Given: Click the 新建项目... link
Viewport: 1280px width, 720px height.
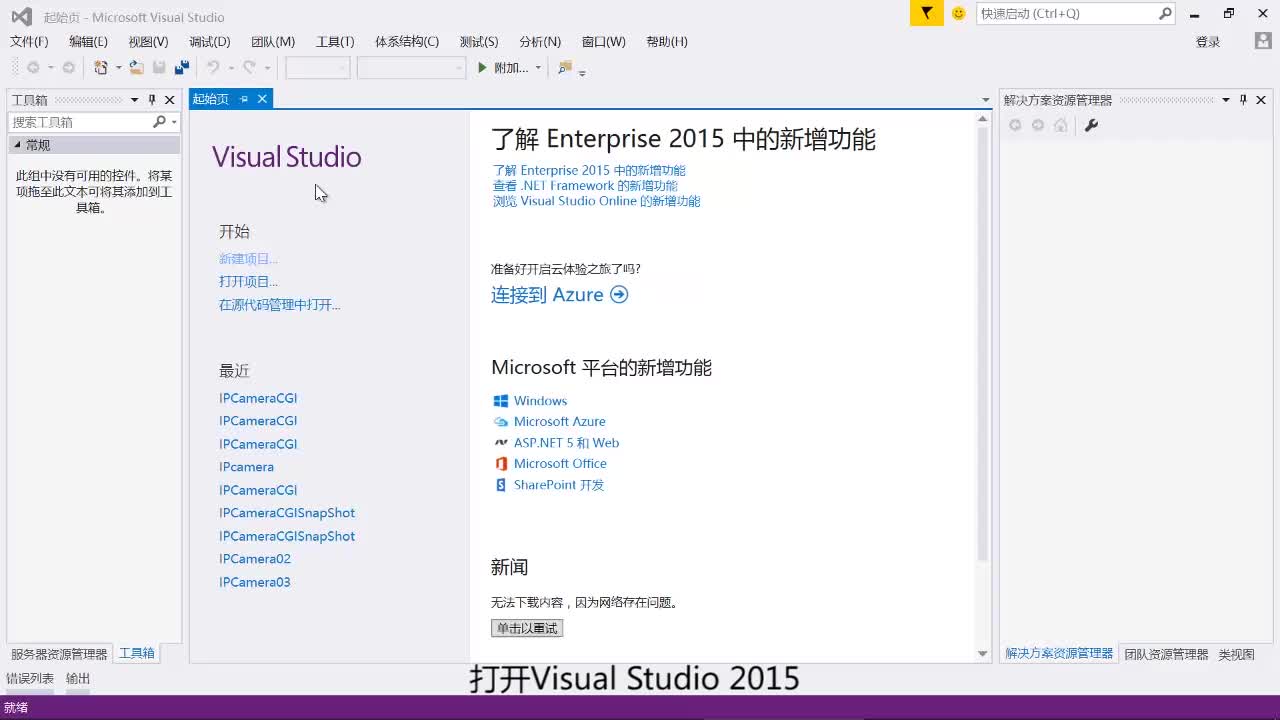Looking at the screenshot, I should pos(248,259).
